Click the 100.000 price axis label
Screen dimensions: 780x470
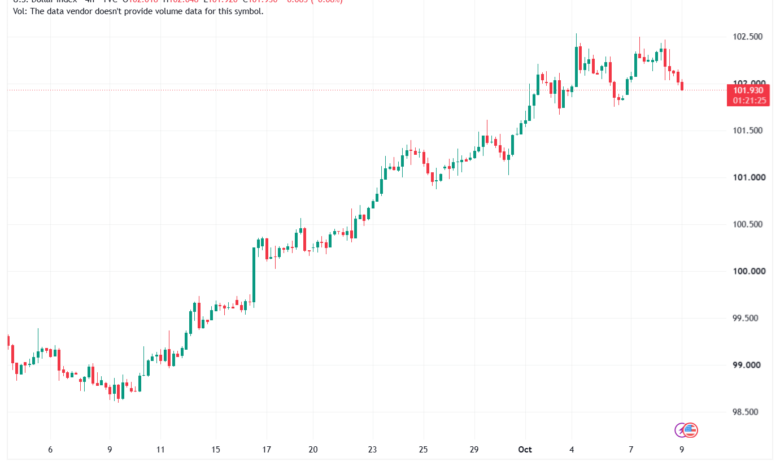click(x=749, y=271)
